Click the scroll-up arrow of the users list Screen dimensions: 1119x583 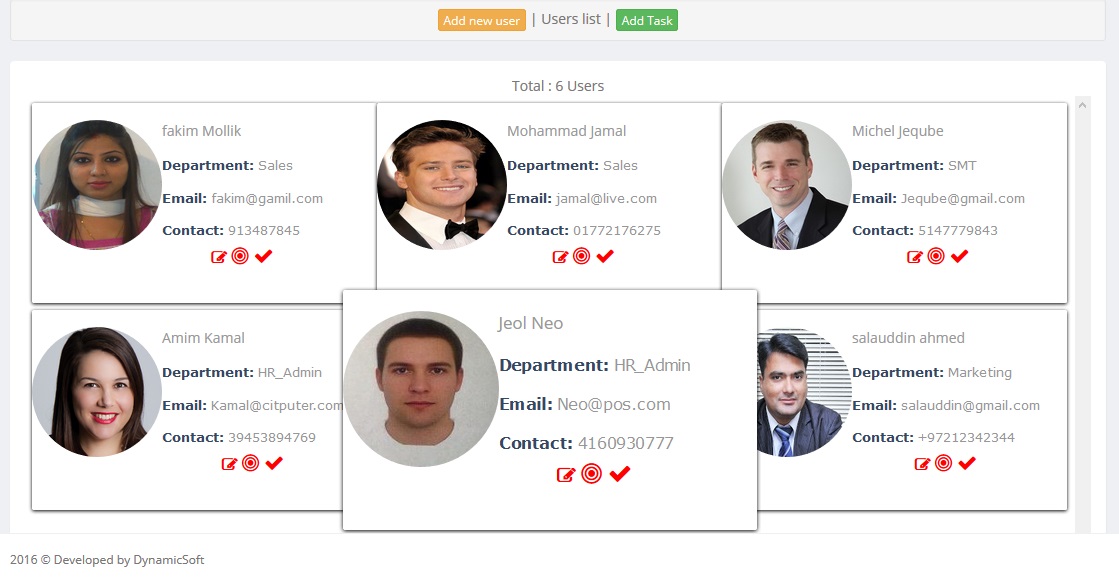click(x=1082, y=104)
